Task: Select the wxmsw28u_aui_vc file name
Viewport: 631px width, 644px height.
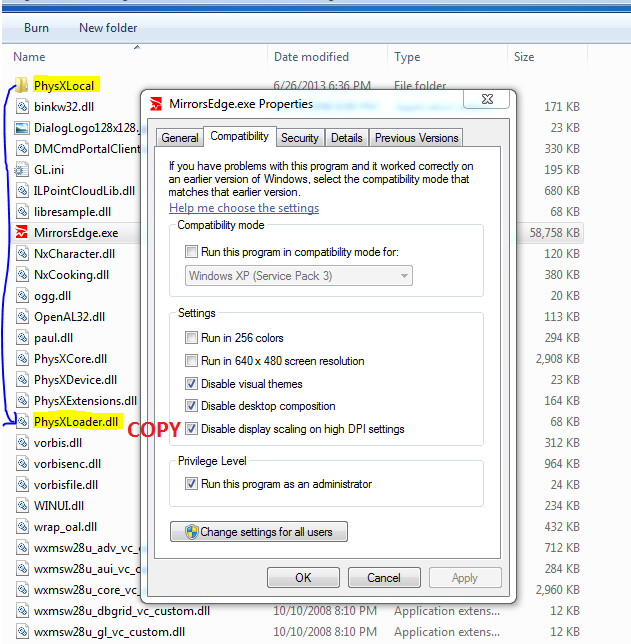Action: coord(87,568)
